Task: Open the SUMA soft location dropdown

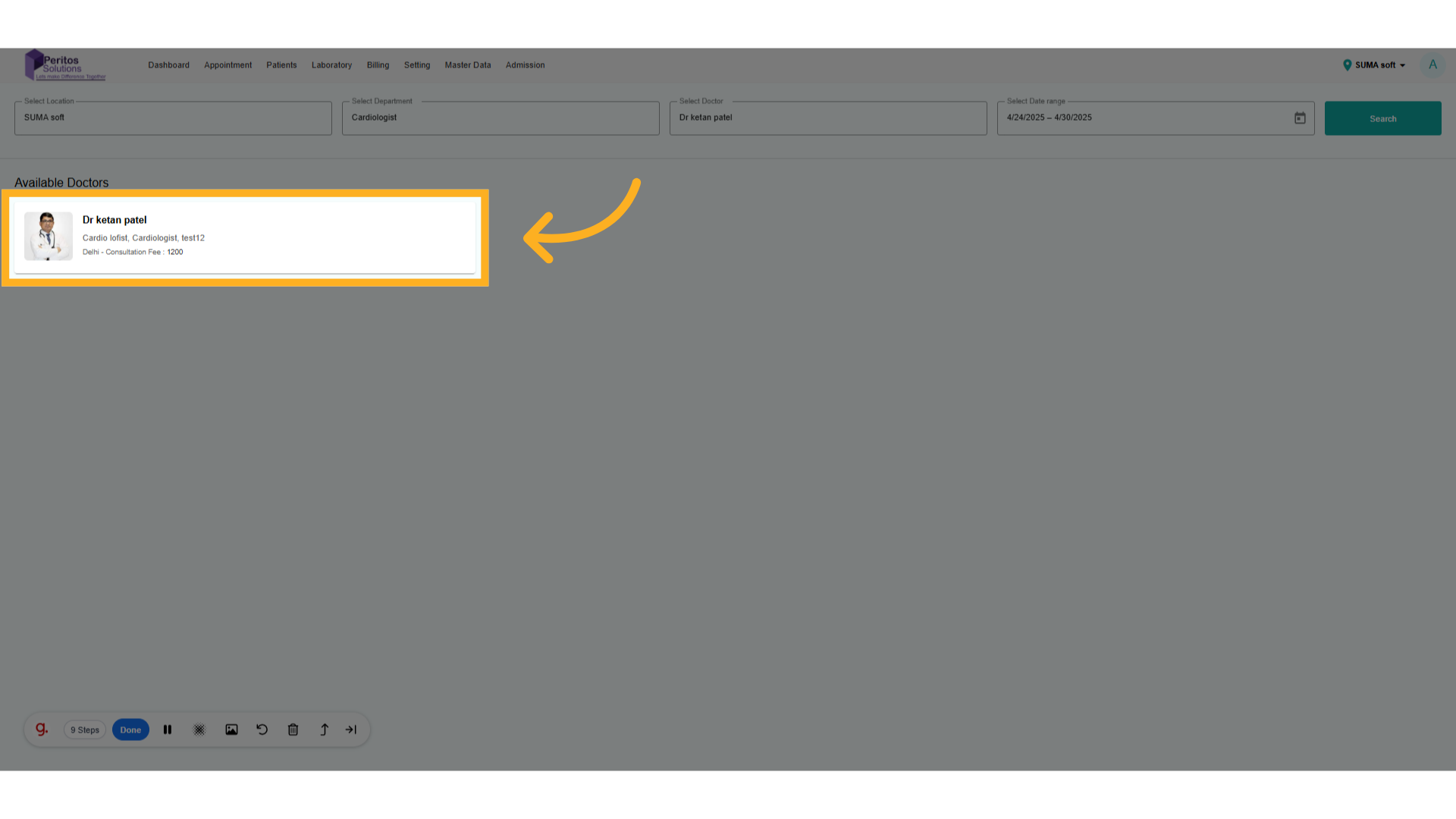Action: click(x=1375, y=65)
